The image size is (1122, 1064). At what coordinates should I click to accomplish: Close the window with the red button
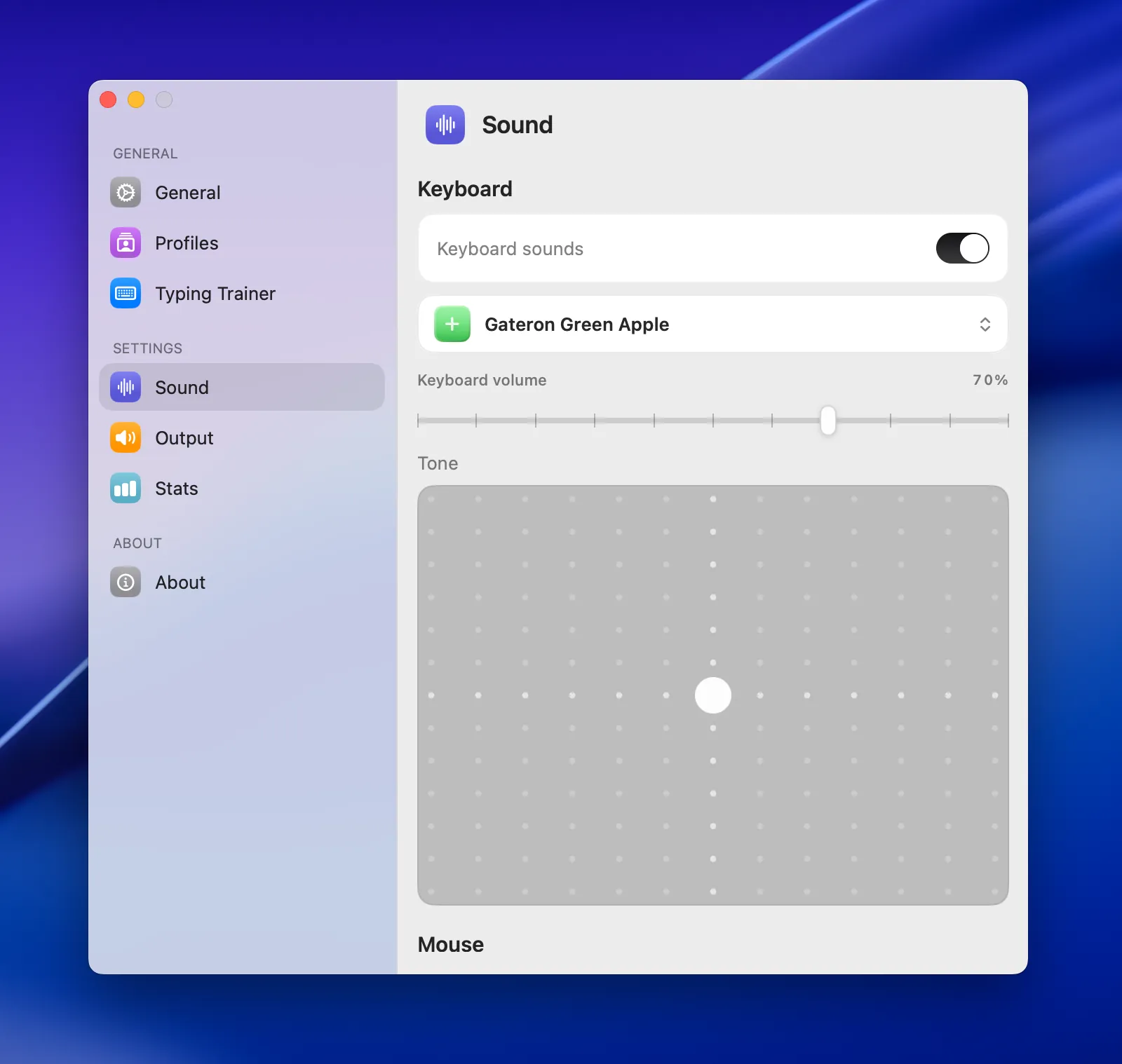coord(108,100)
